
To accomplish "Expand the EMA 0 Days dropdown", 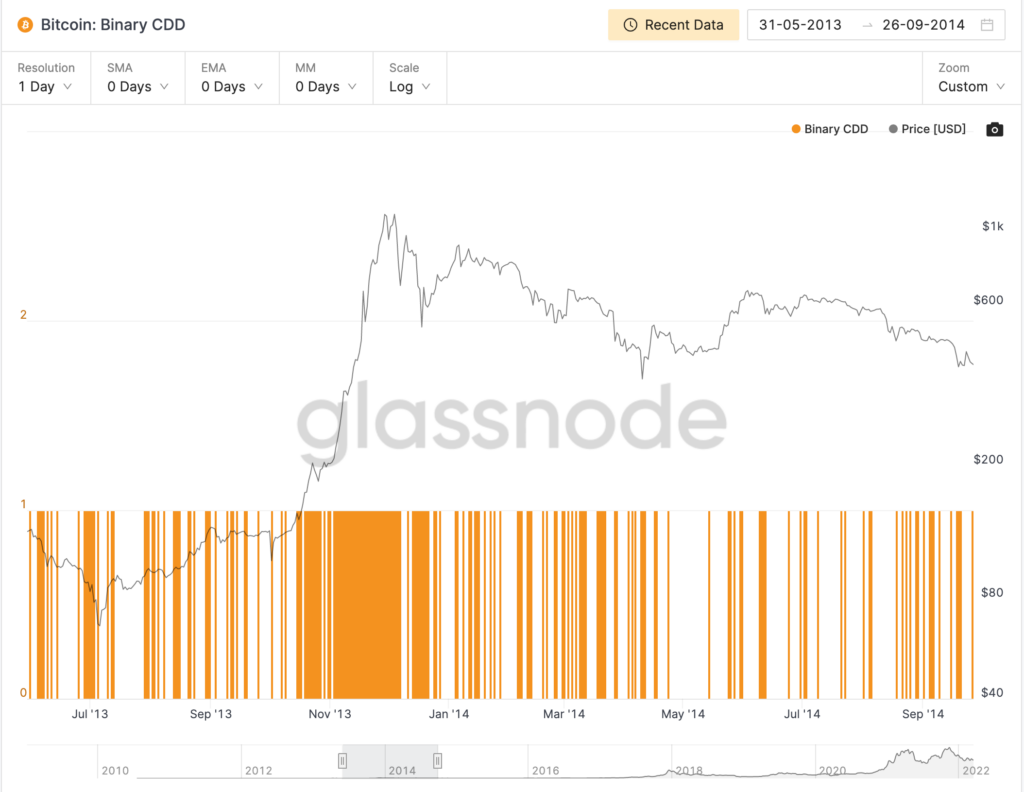I will tap(233, 87).
